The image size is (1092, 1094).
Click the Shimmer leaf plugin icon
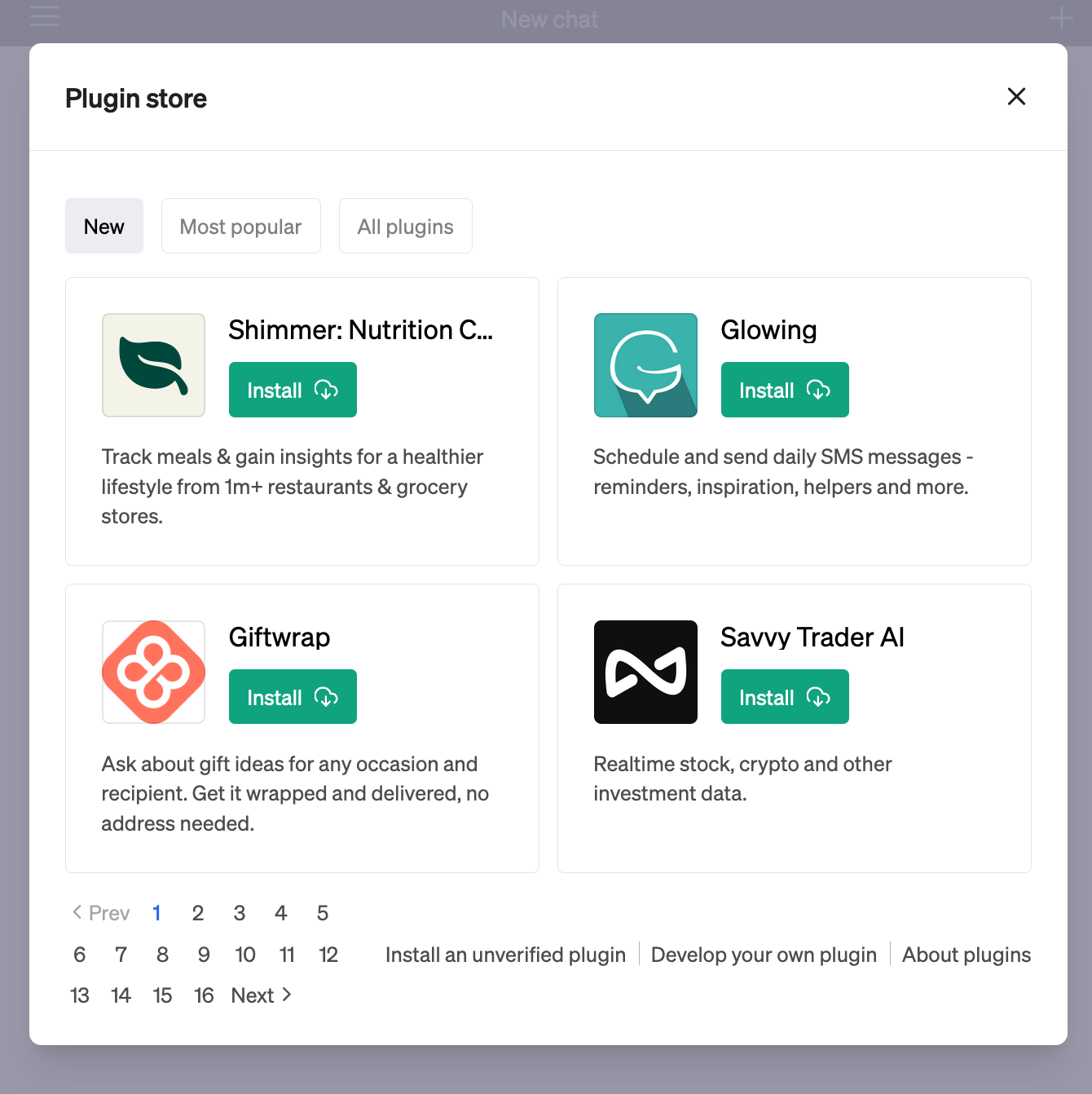153,365
